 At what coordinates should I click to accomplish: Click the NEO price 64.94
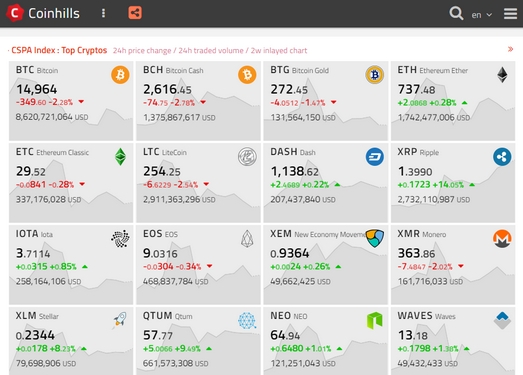point(285,335)
